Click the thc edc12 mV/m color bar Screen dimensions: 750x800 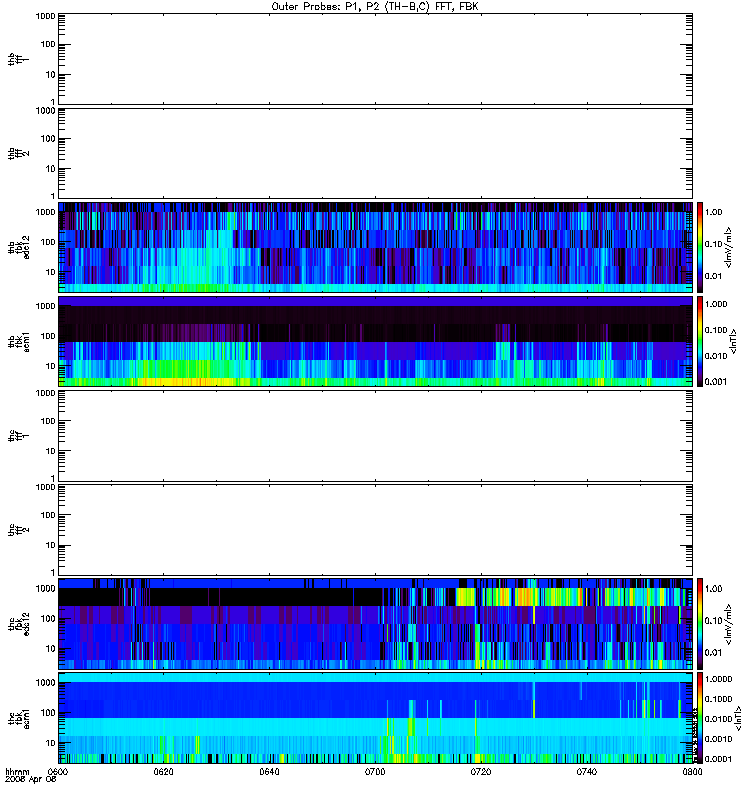(700, 624)
